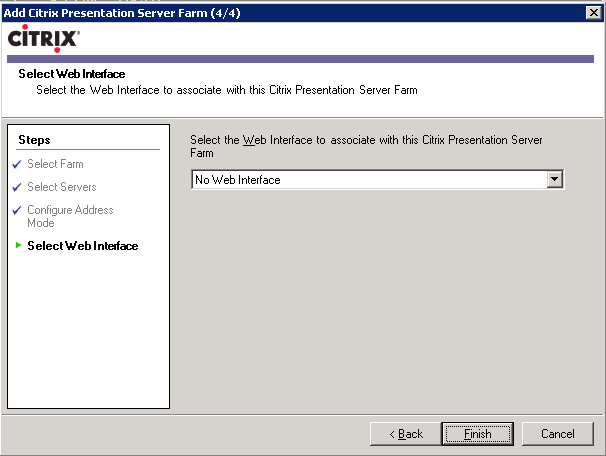This screenshot has width=606, height=456.
Task: Click the green arrow beside Select Web Interface
Action: 17,246
